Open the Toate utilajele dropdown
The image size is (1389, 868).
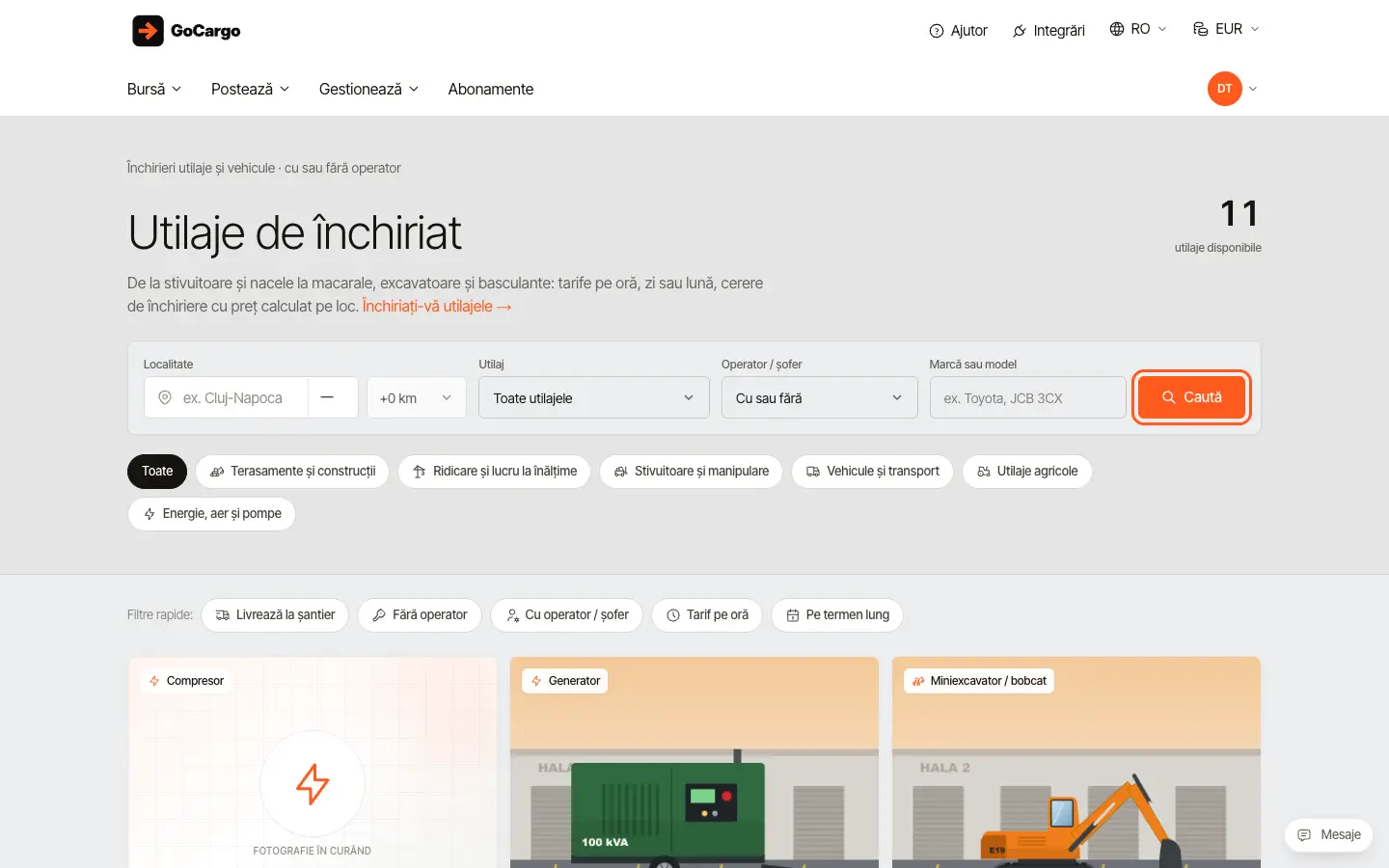(x=594, y=397)
